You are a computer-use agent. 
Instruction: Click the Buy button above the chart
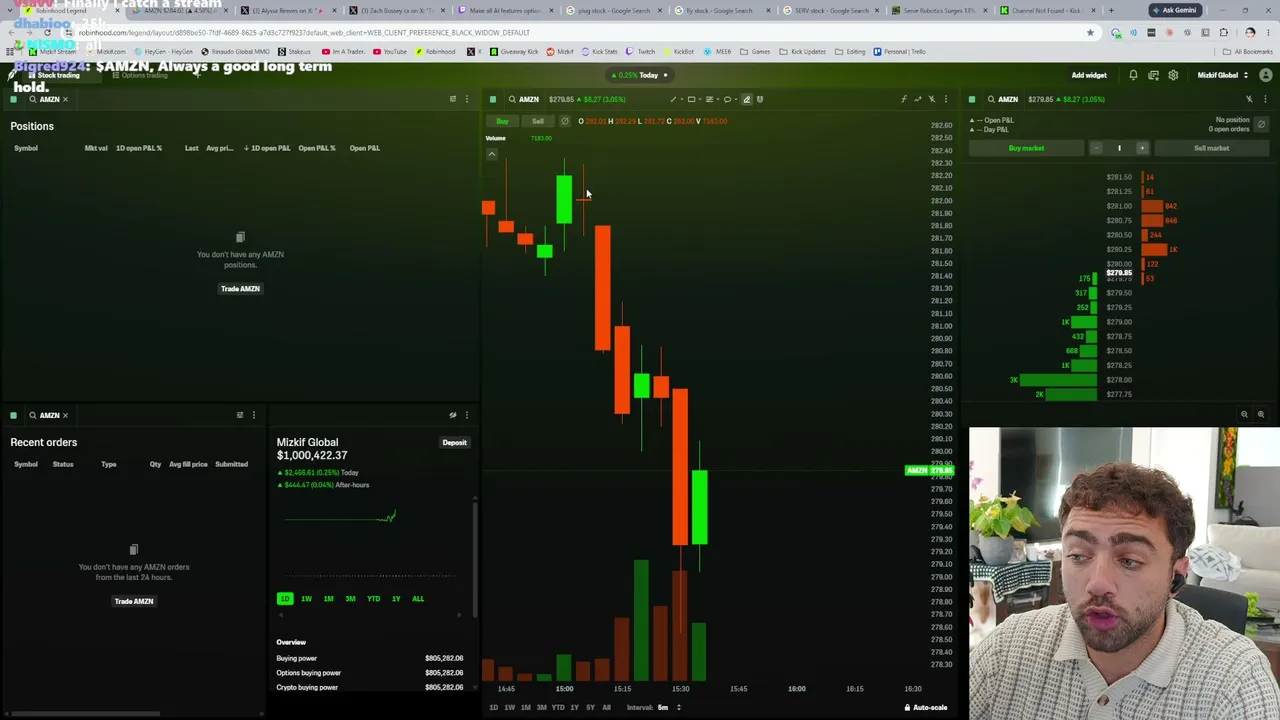[502, 121]
